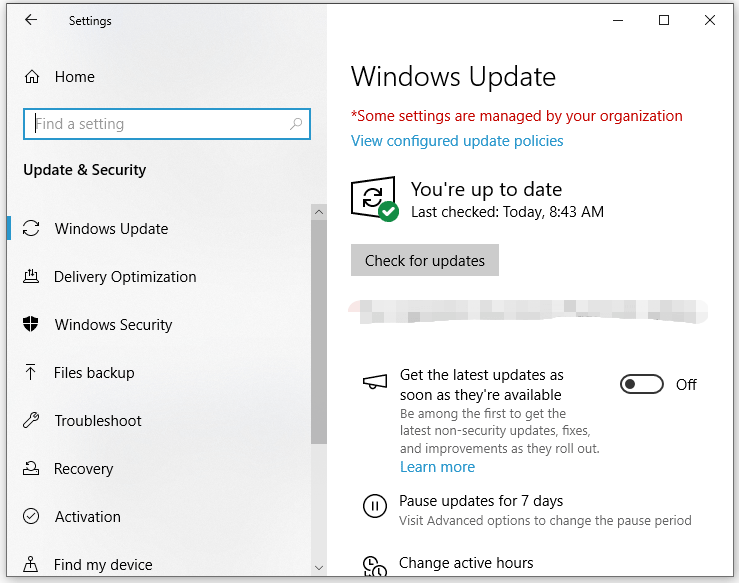Click the megaphone icon for latest updates

(x=375, y=381)
